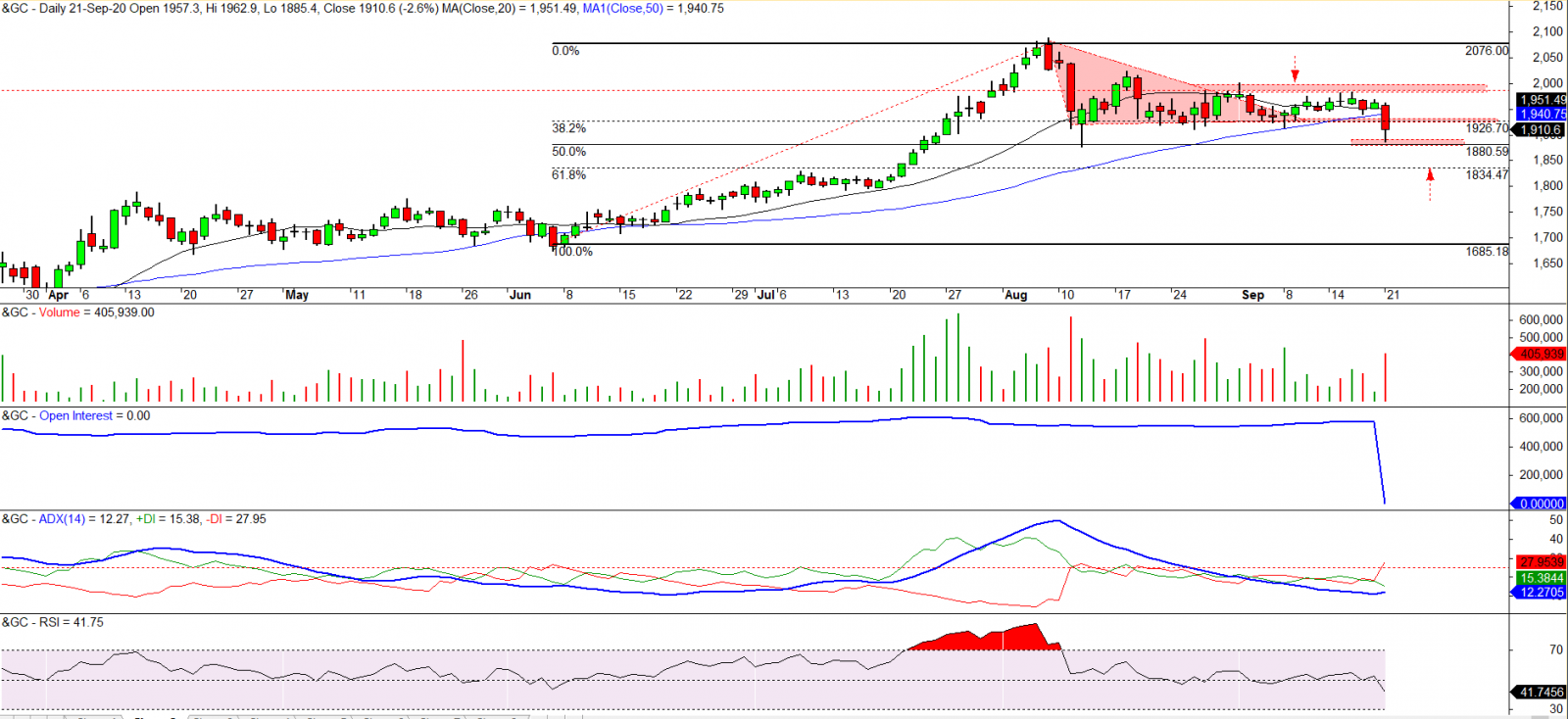
Task: Click the 500,000 volume axis value
Action: coord(1541,338)
